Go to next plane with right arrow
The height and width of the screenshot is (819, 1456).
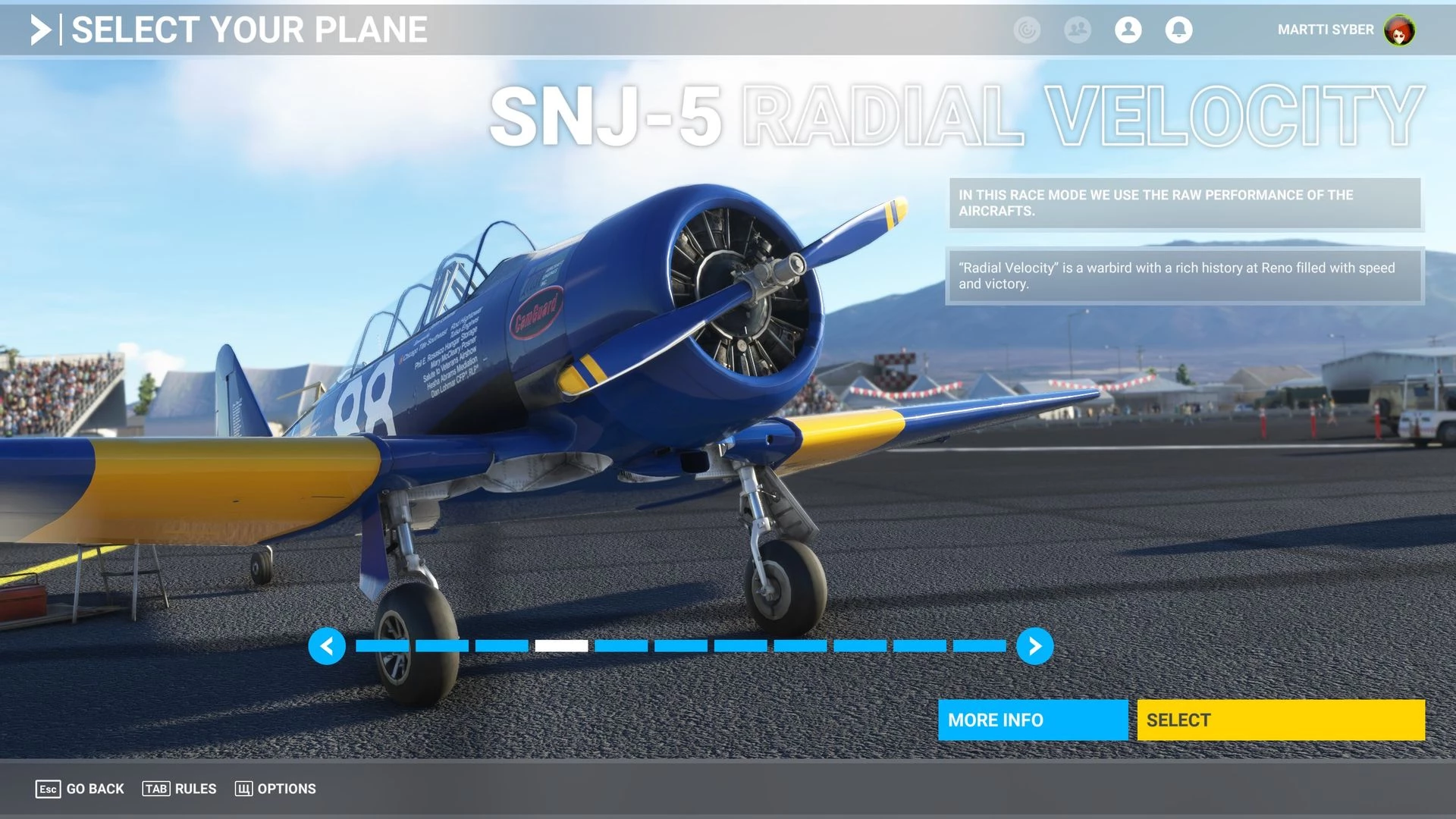[1034, 646]
